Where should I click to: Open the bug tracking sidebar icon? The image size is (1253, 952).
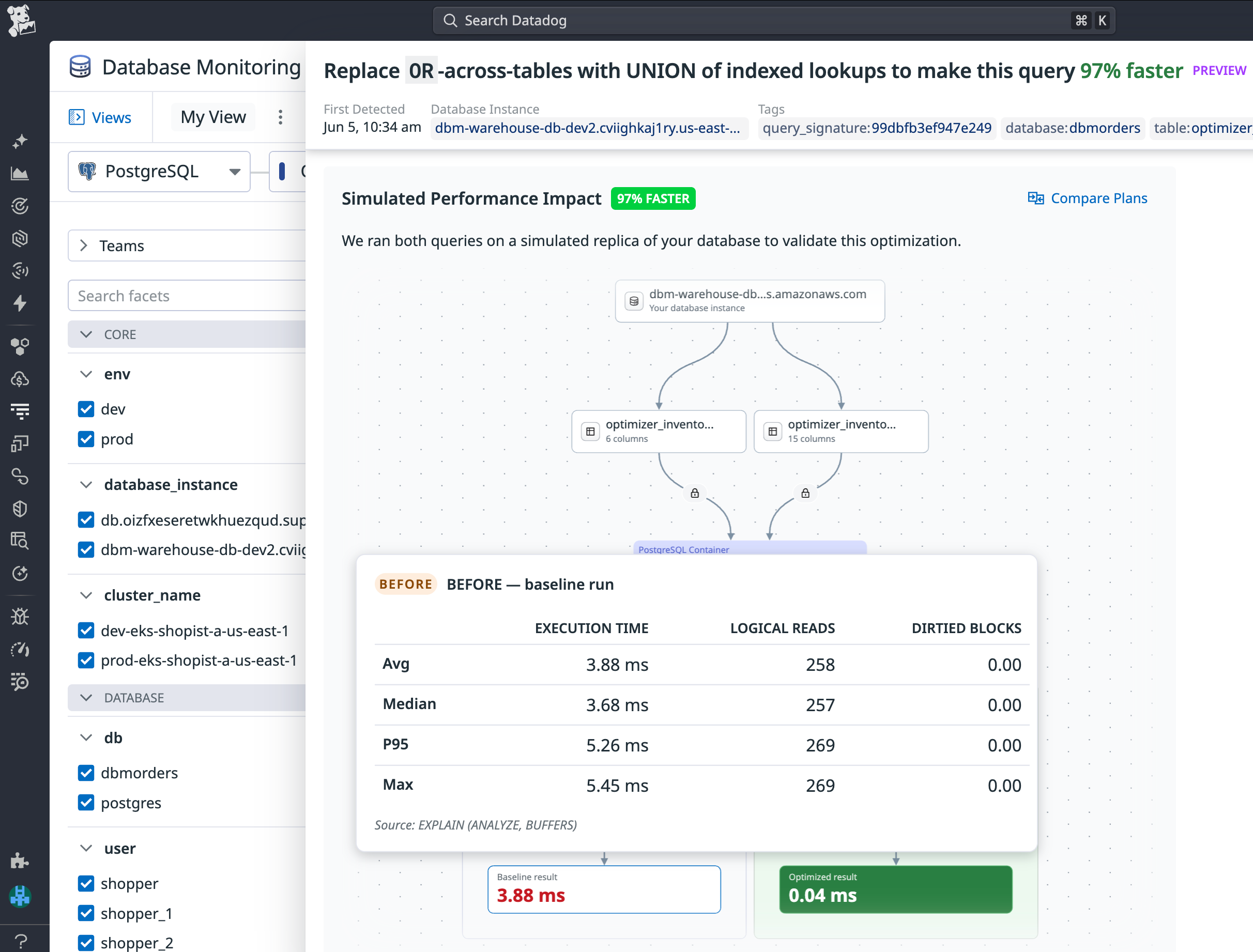[20, 616]
